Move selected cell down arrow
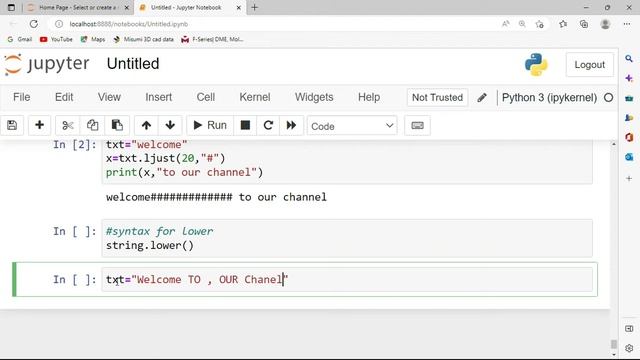The height and width of the screenshot is (360, 640). [170, 125]
